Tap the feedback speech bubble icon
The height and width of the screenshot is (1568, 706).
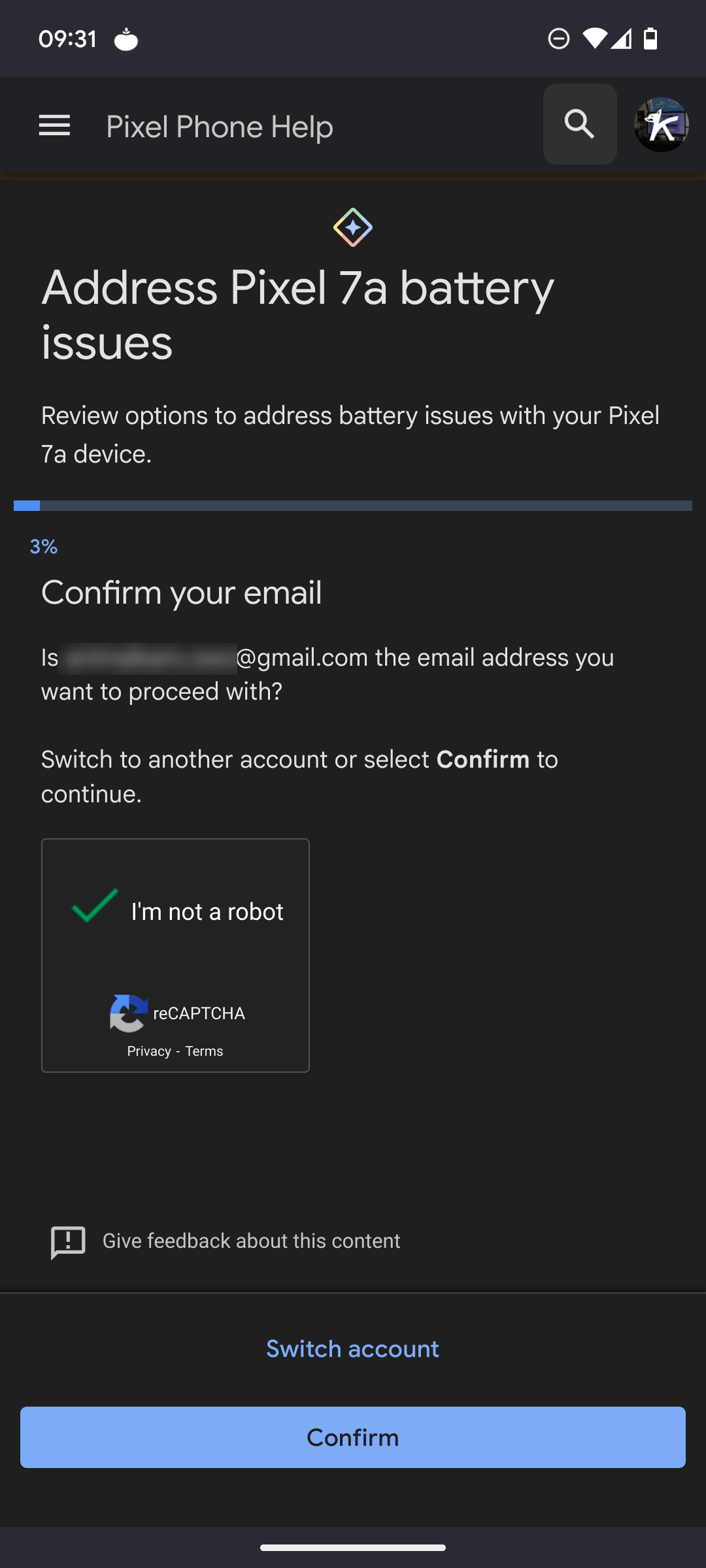click(x=68, y=1241)
